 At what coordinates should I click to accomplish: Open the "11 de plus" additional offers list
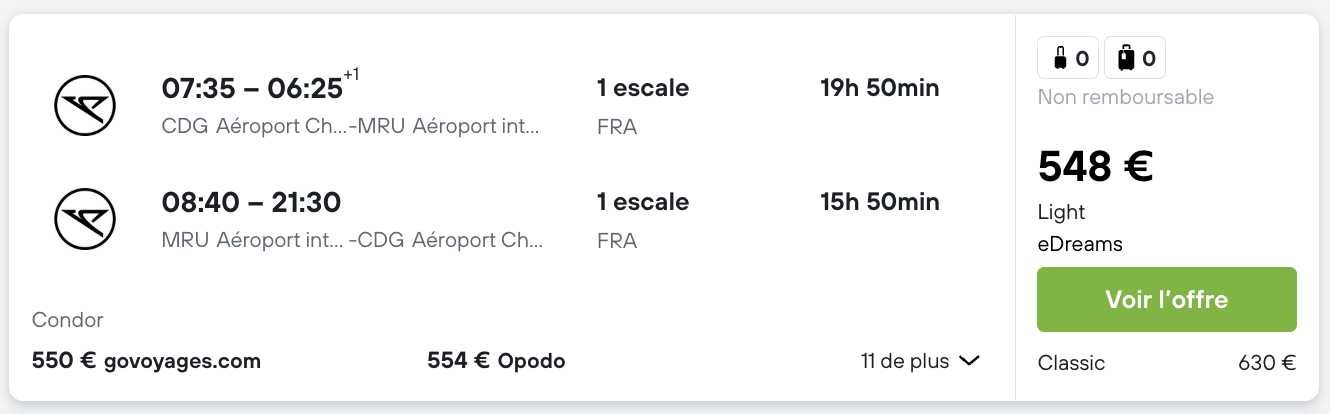pos(920,361)
